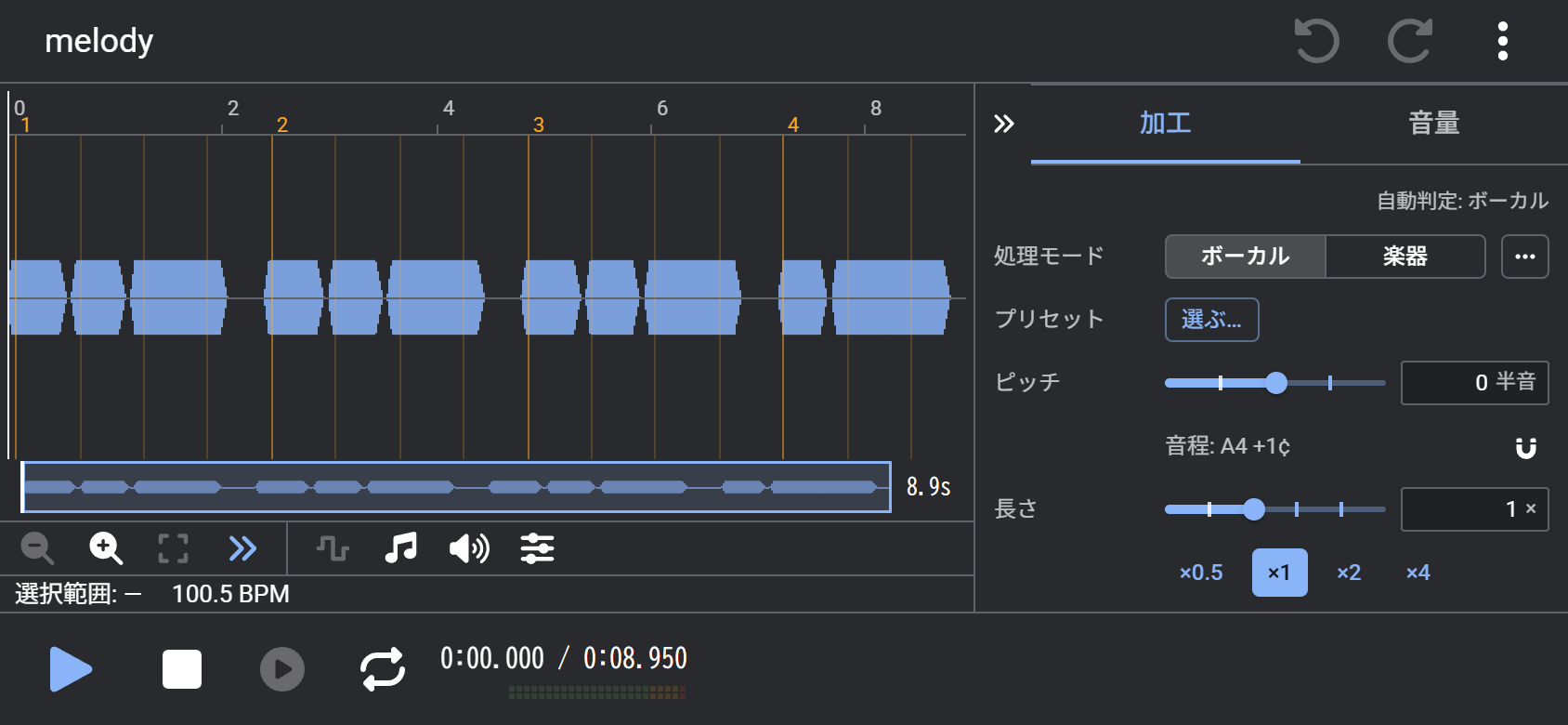Switch to the 音量 tab
Screen dimensions: 1568x725
point(1433,124)
